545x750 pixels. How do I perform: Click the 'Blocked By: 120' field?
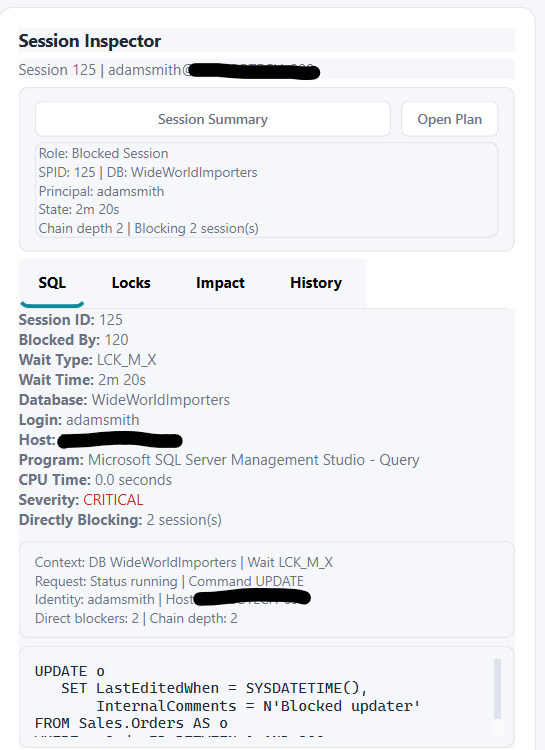73,340
